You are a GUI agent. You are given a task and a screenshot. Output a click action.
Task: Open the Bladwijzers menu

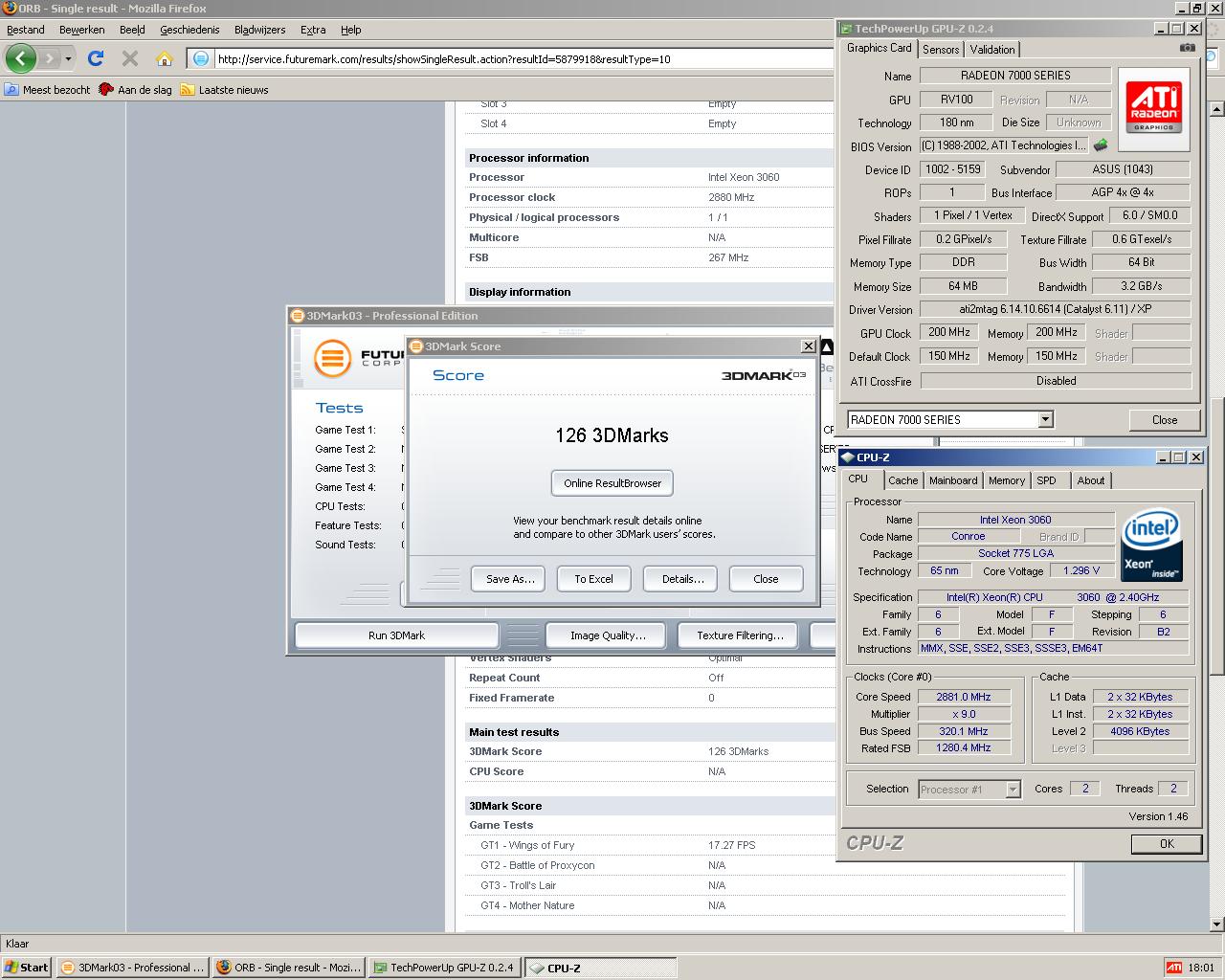(x=260, y=30)
